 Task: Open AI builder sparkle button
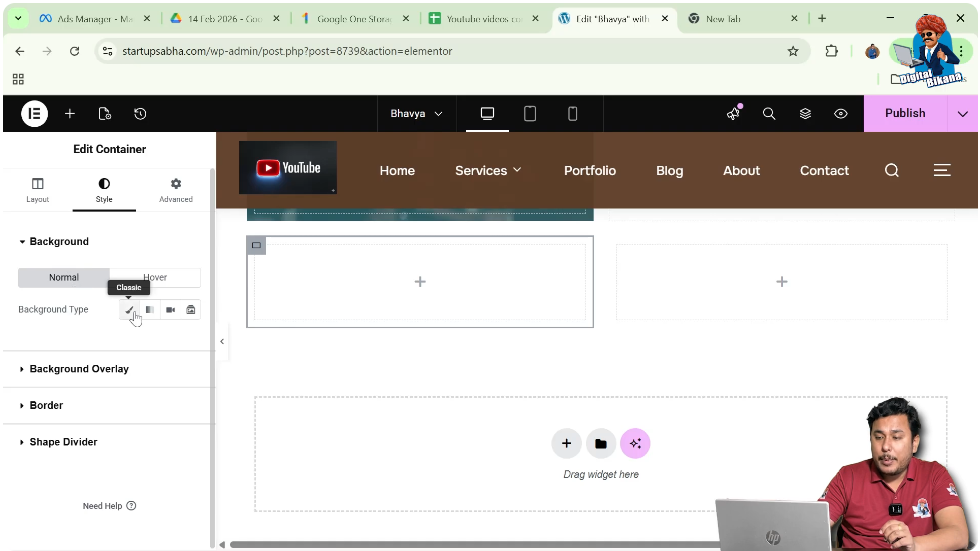click(635, 444)
